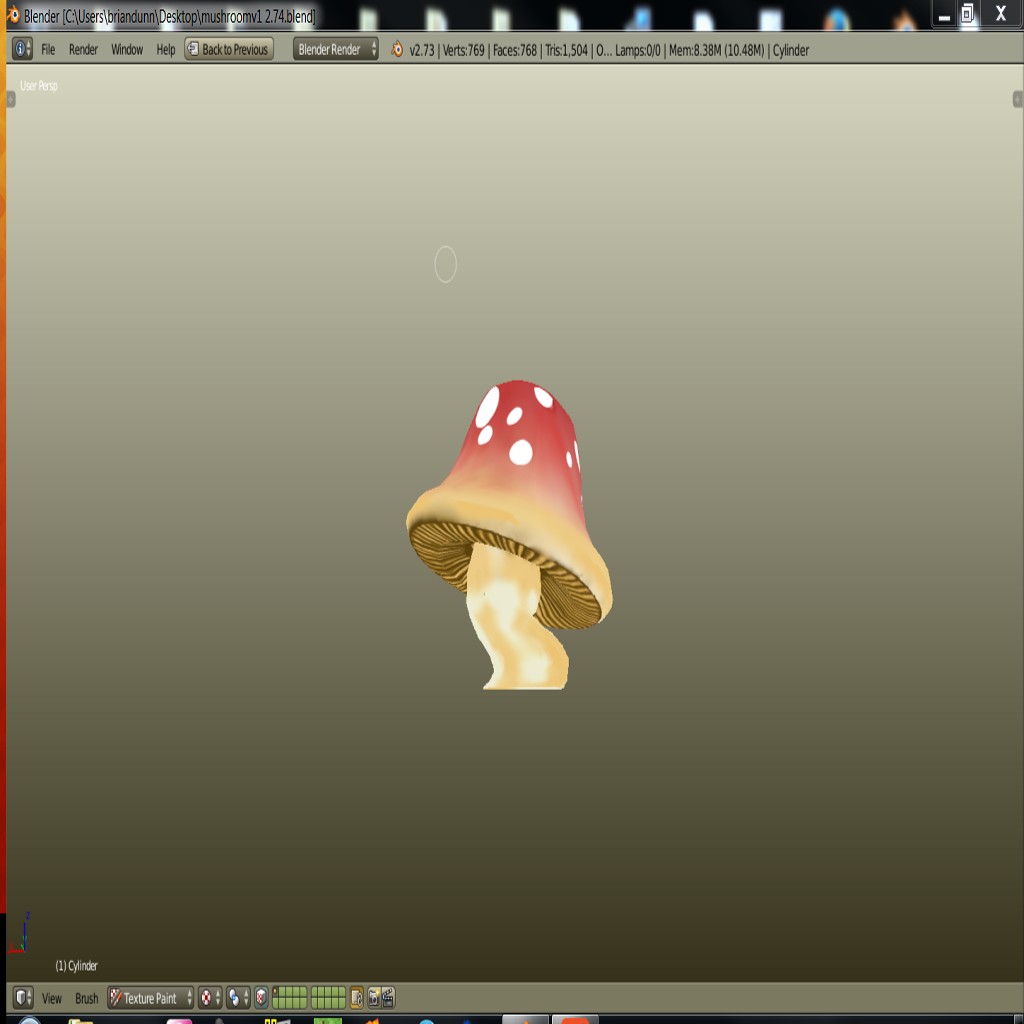This screenshot has height=1024, width=1024.
Task: Click the Blender logo in the info header
Action: point(394,50)
